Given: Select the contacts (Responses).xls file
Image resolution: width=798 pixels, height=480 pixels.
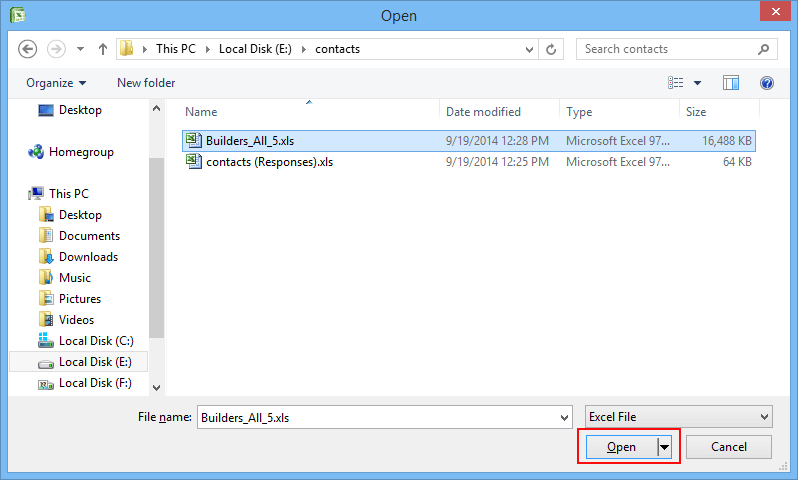Looking at the screenshot, I should (269, 162).
